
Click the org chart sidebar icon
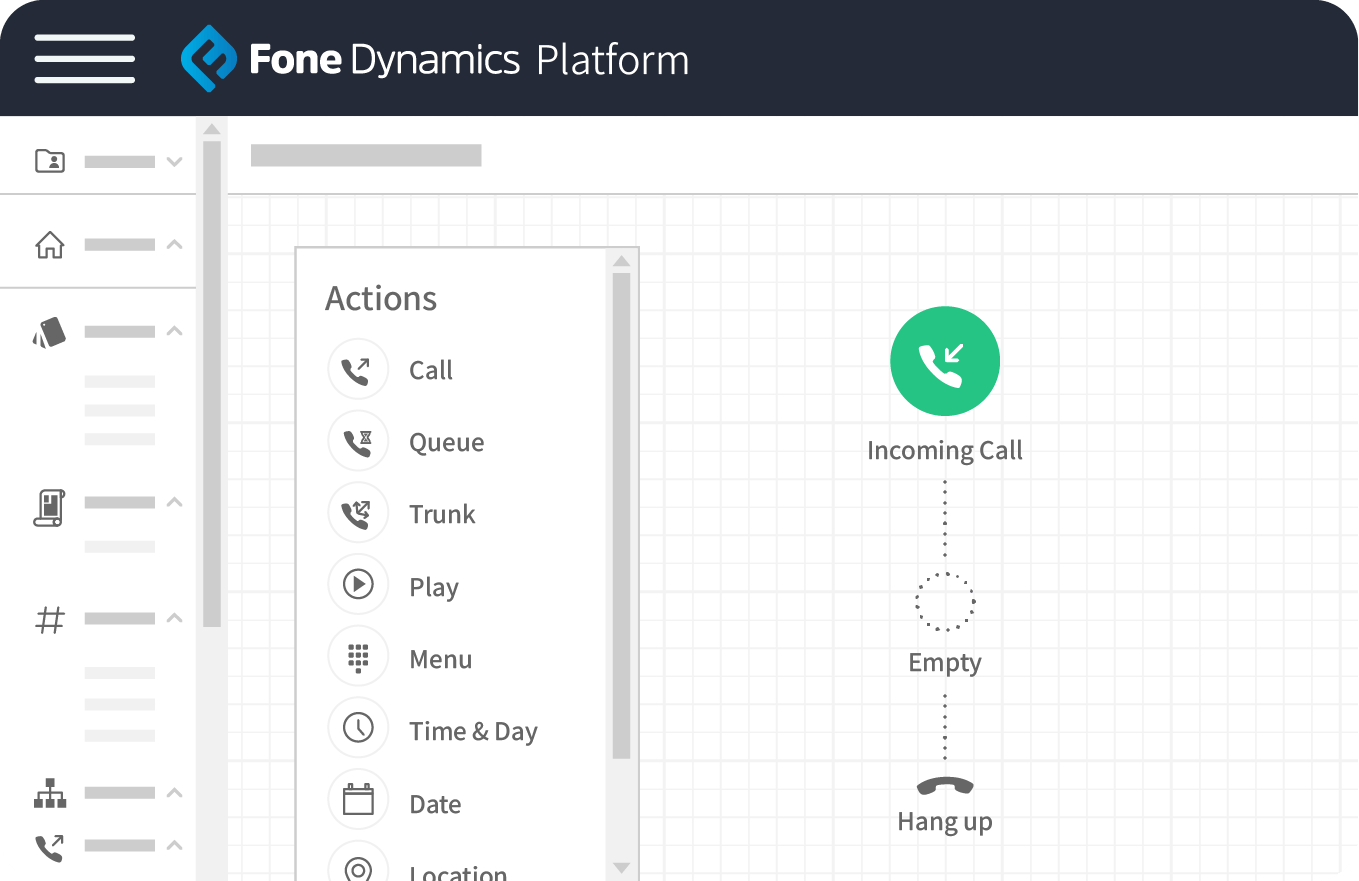[49, 792]
